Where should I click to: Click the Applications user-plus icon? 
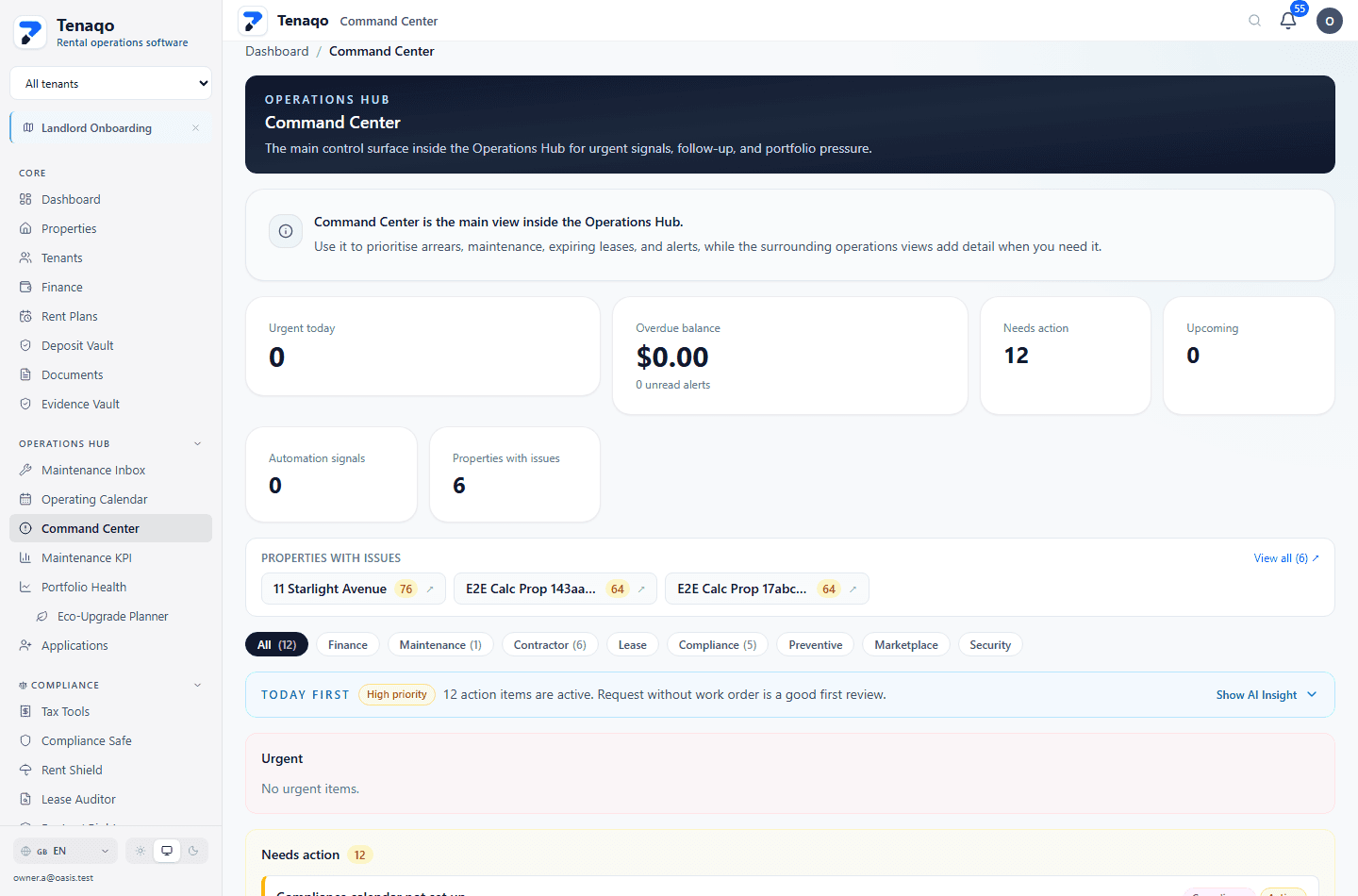pos(25,645)
